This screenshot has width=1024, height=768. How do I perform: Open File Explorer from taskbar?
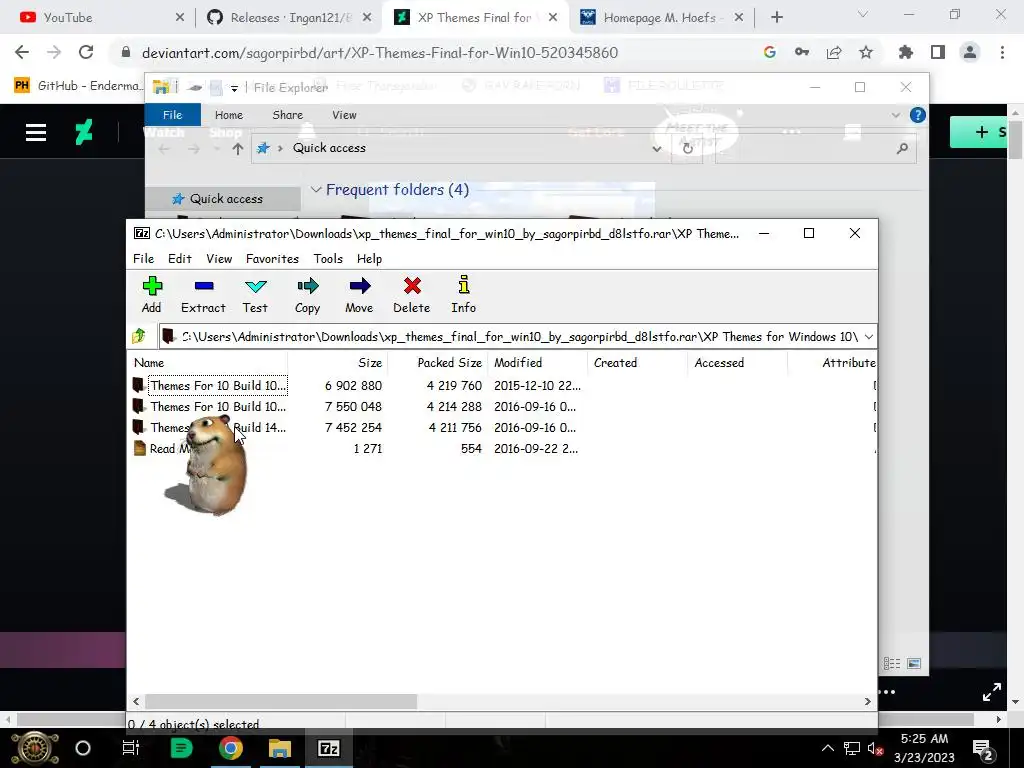click(280, 748)
